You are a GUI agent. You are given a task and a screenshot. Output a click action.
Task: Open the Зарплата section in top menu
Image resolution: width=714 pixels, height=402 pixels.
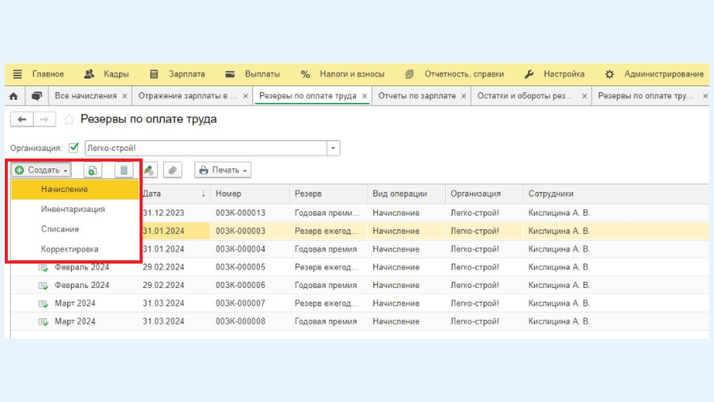[x=186, y=74]
